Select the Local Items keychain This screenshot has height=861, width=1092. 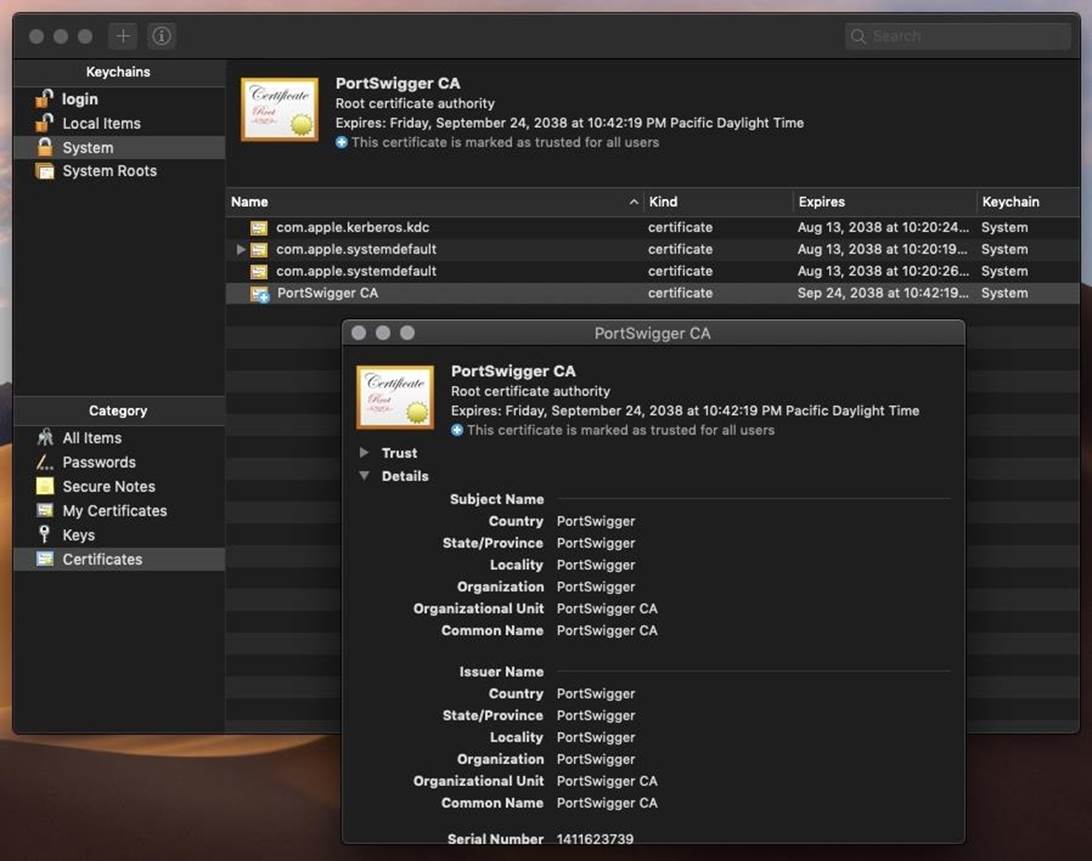(101, 123)
